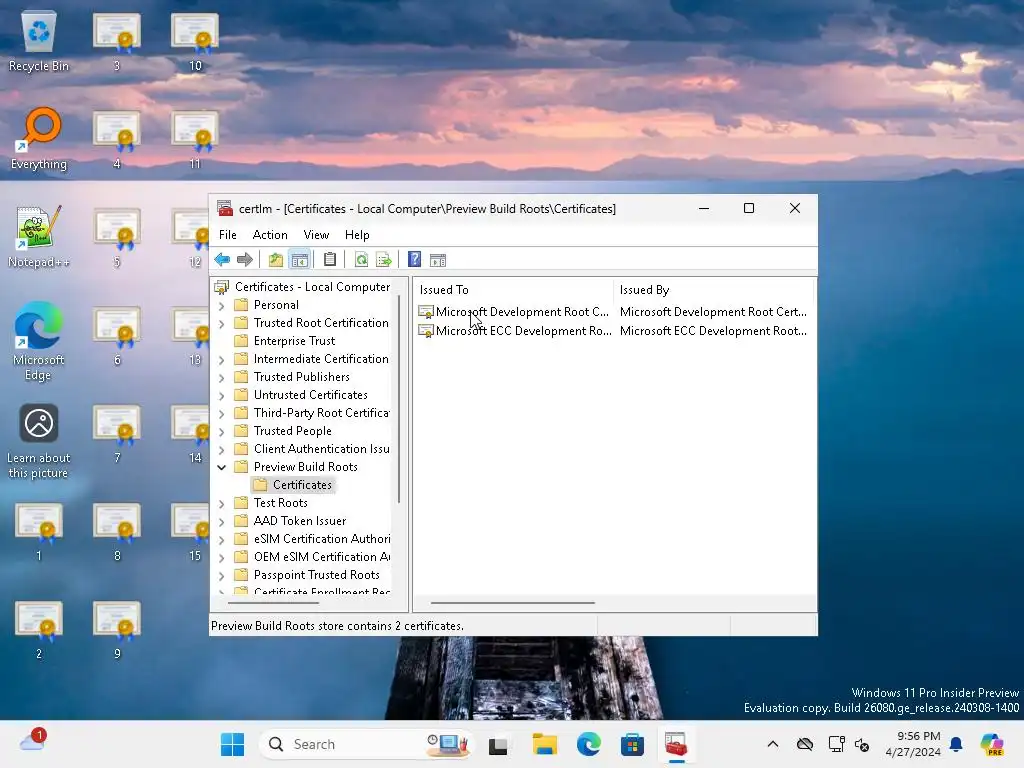Click the taskbar Search box
This screenshot has width=1024, height=768.
coord(366,744)
